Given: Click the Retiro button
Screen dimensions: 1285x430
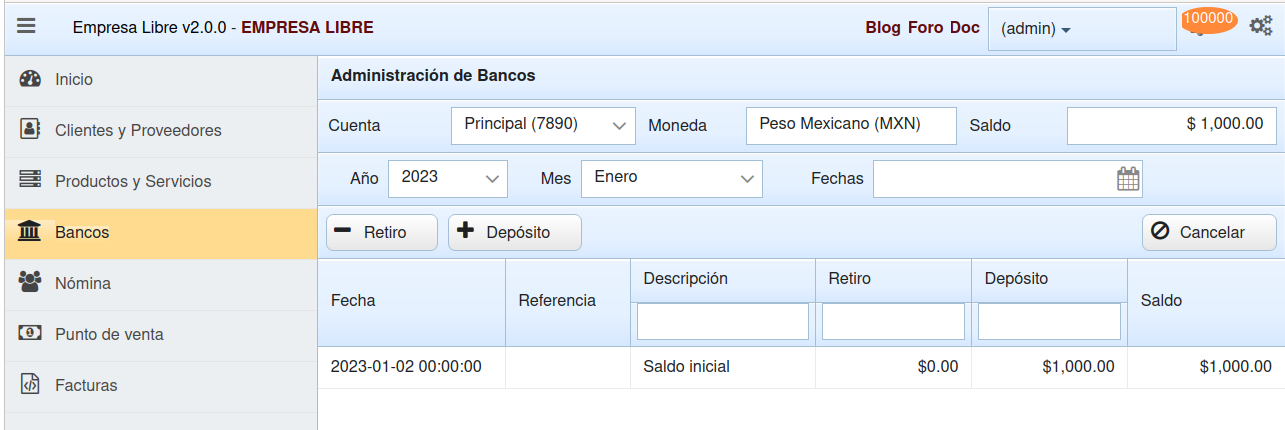Looking at the screenshot, I should click(x=382, y=232).
